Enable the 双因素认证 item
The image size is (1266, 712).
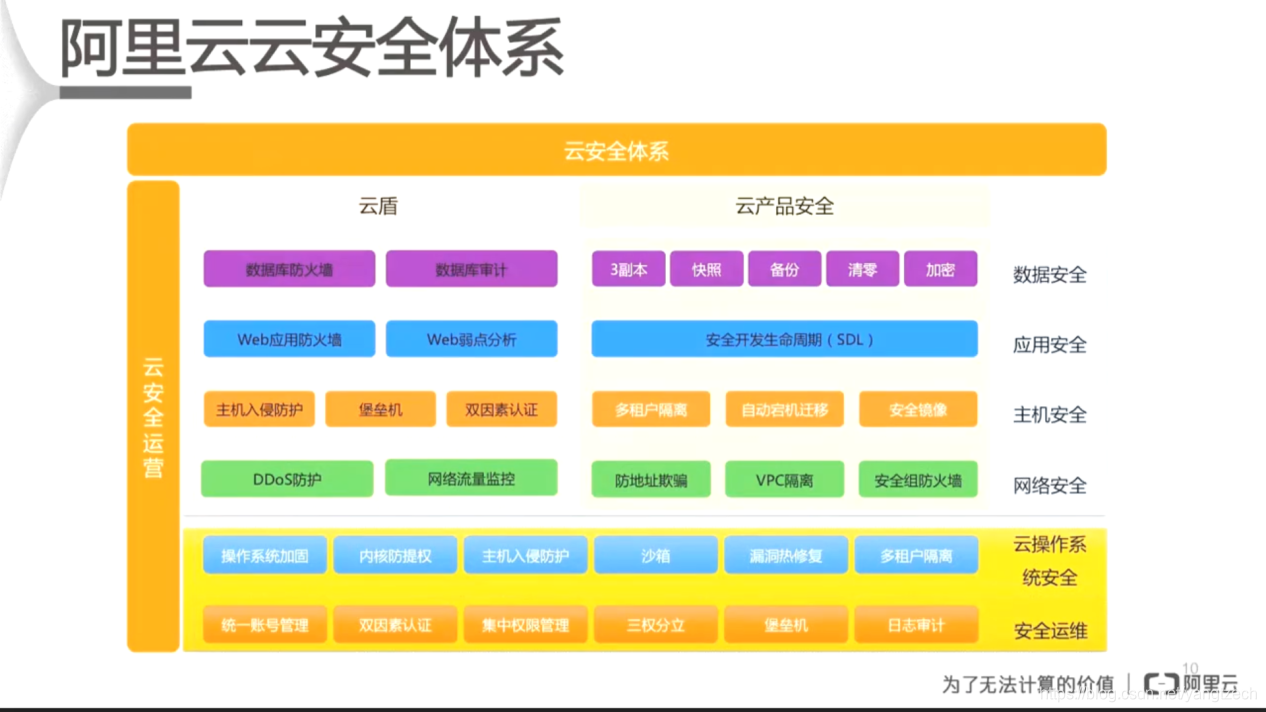point(502,409)
